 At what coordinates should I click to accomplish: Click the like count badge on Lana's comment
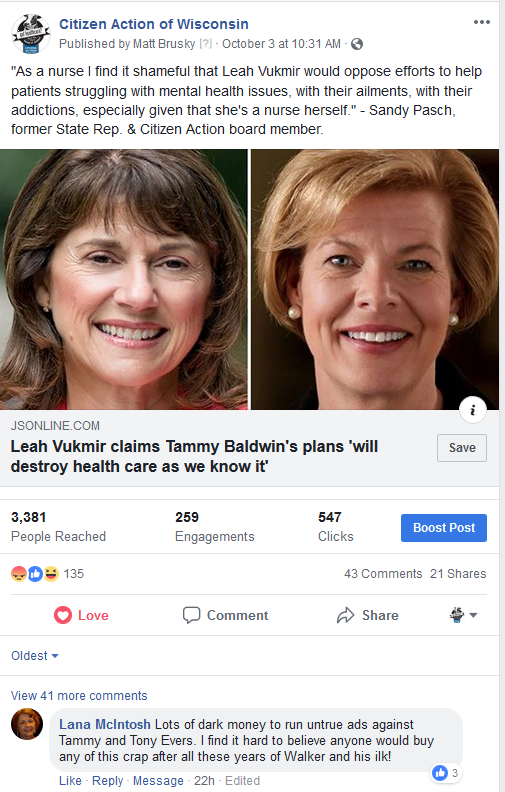(x=445, y=773)
